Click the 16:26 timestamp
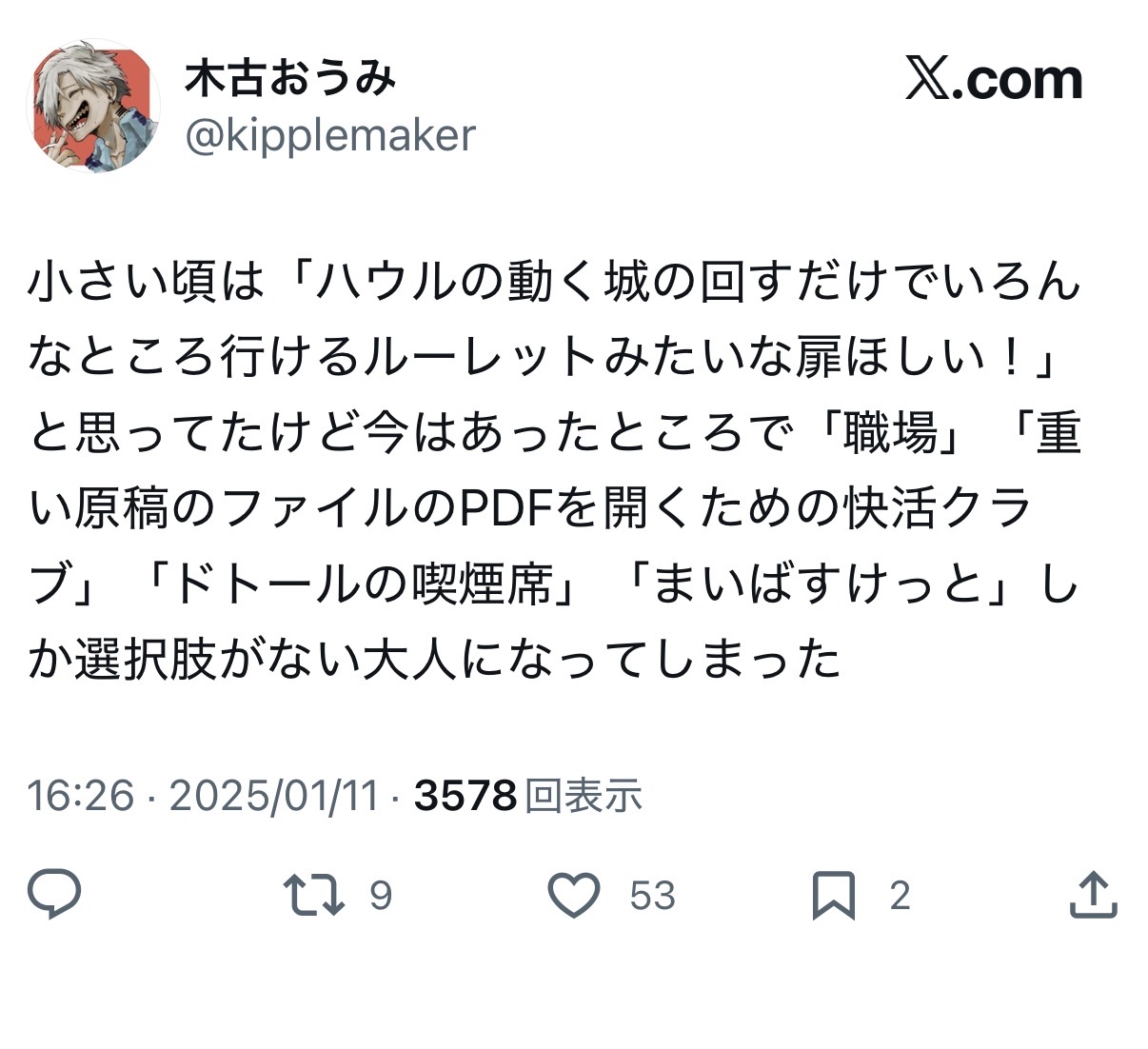Viewport: 1148px width, 1049px height. click(81, 795)
